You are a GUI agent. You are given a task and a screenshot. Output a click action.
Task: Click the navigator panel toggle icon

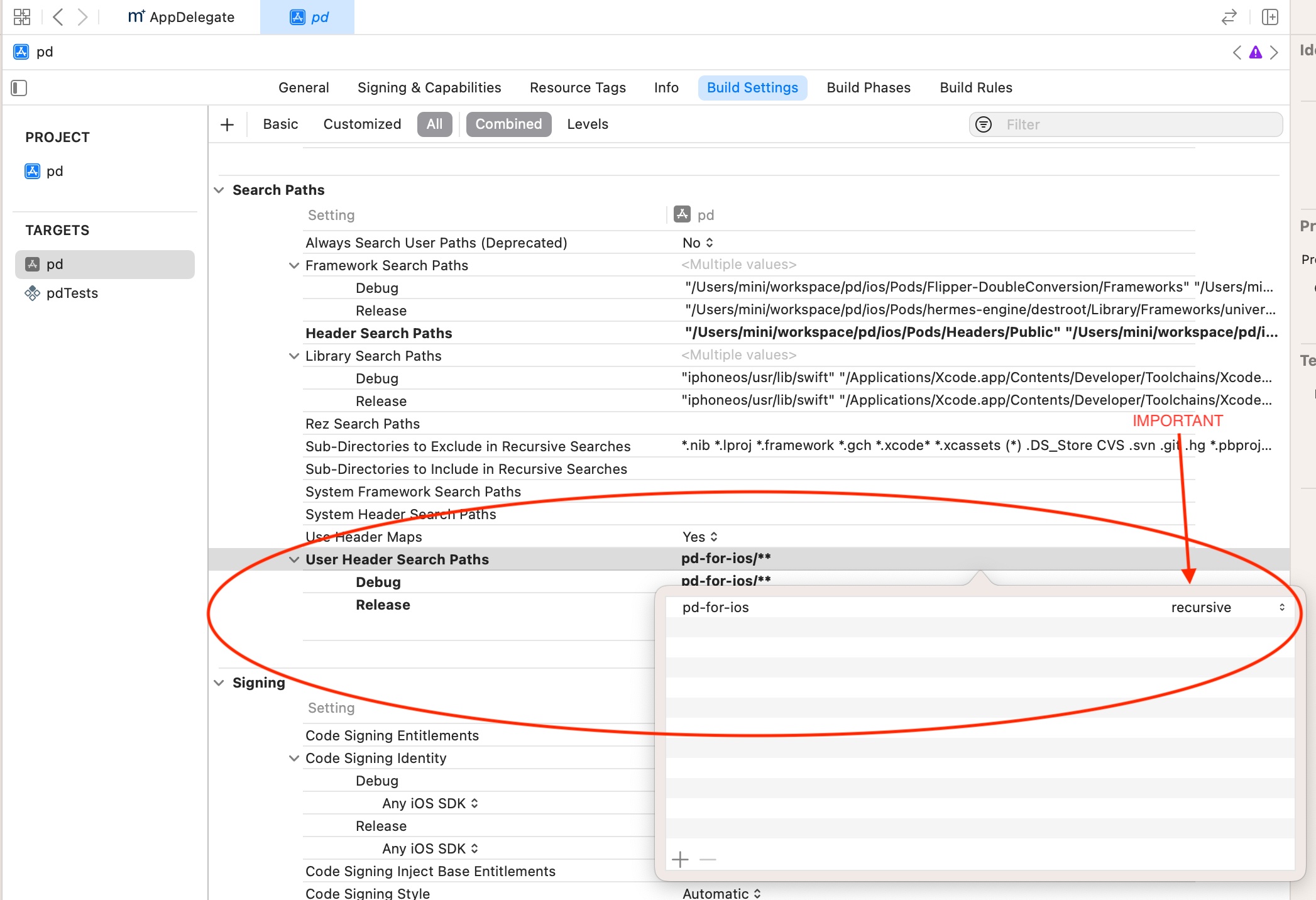[20, 87]
